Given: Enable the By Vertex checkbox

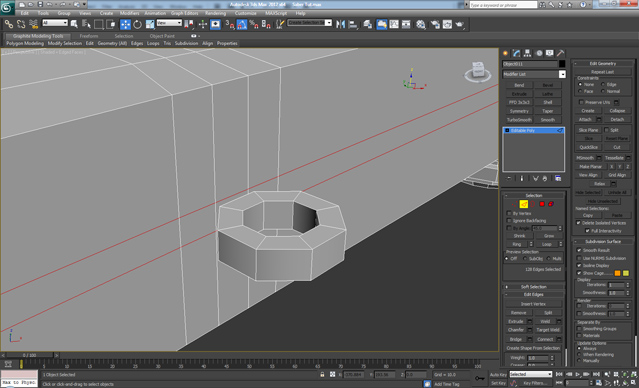Looking at the screenshot, I should coord(509,213).
